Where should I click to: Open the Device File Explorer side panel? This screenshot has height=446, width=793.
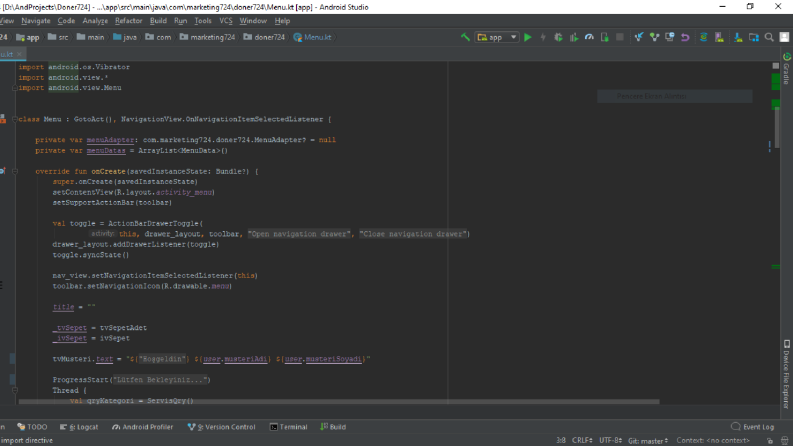(786, 374)
